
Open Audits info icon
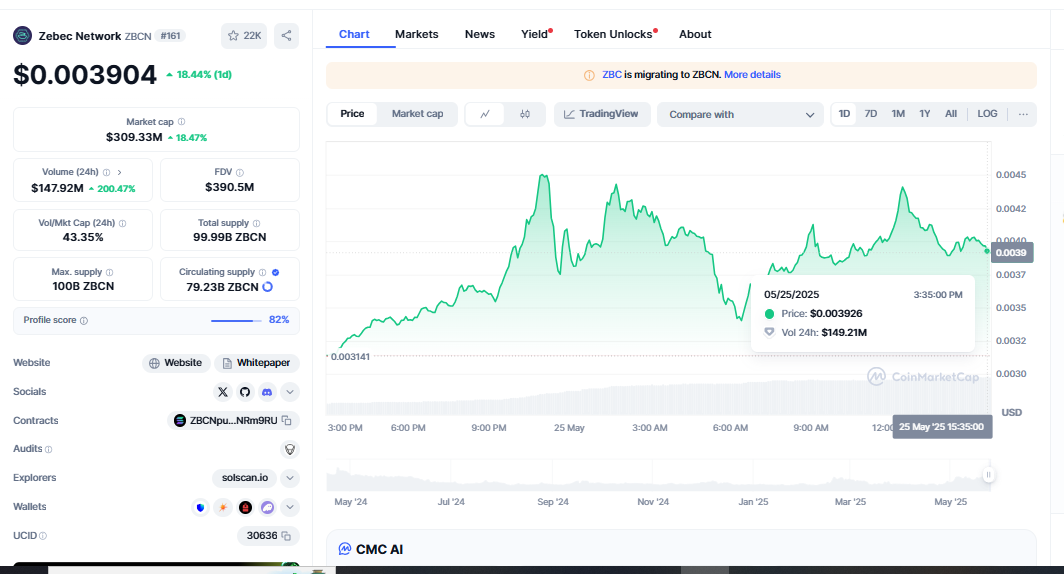point(48,449)
